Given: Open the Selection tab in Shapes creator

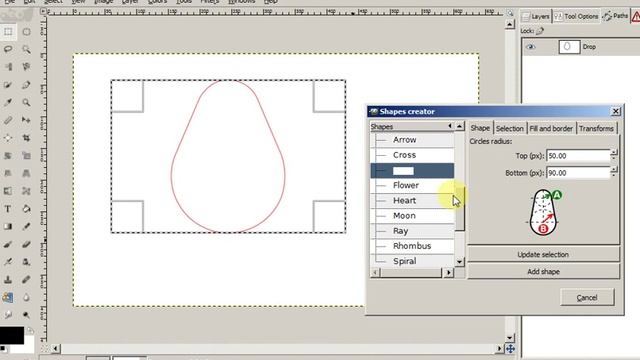Looking at the screenshot, I should [510, 129].
